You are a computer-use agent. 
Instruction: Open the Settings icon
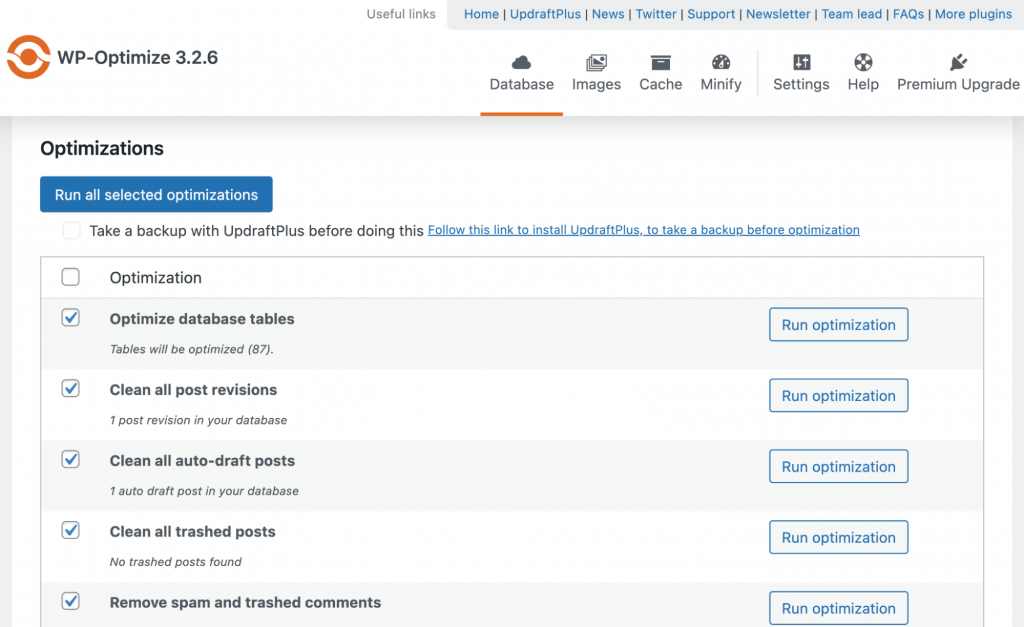pyautogui.click(x=800, y=63)
